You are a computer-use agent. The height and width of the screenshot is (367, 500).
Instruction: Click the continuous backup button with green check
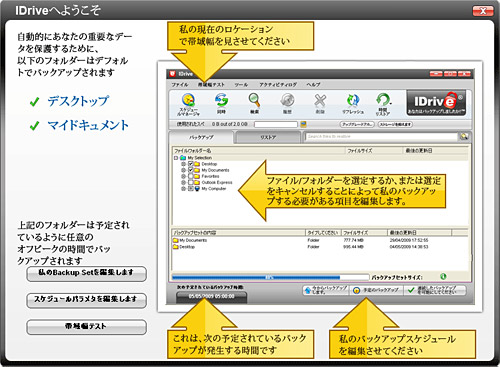click(x=435, y=290)
